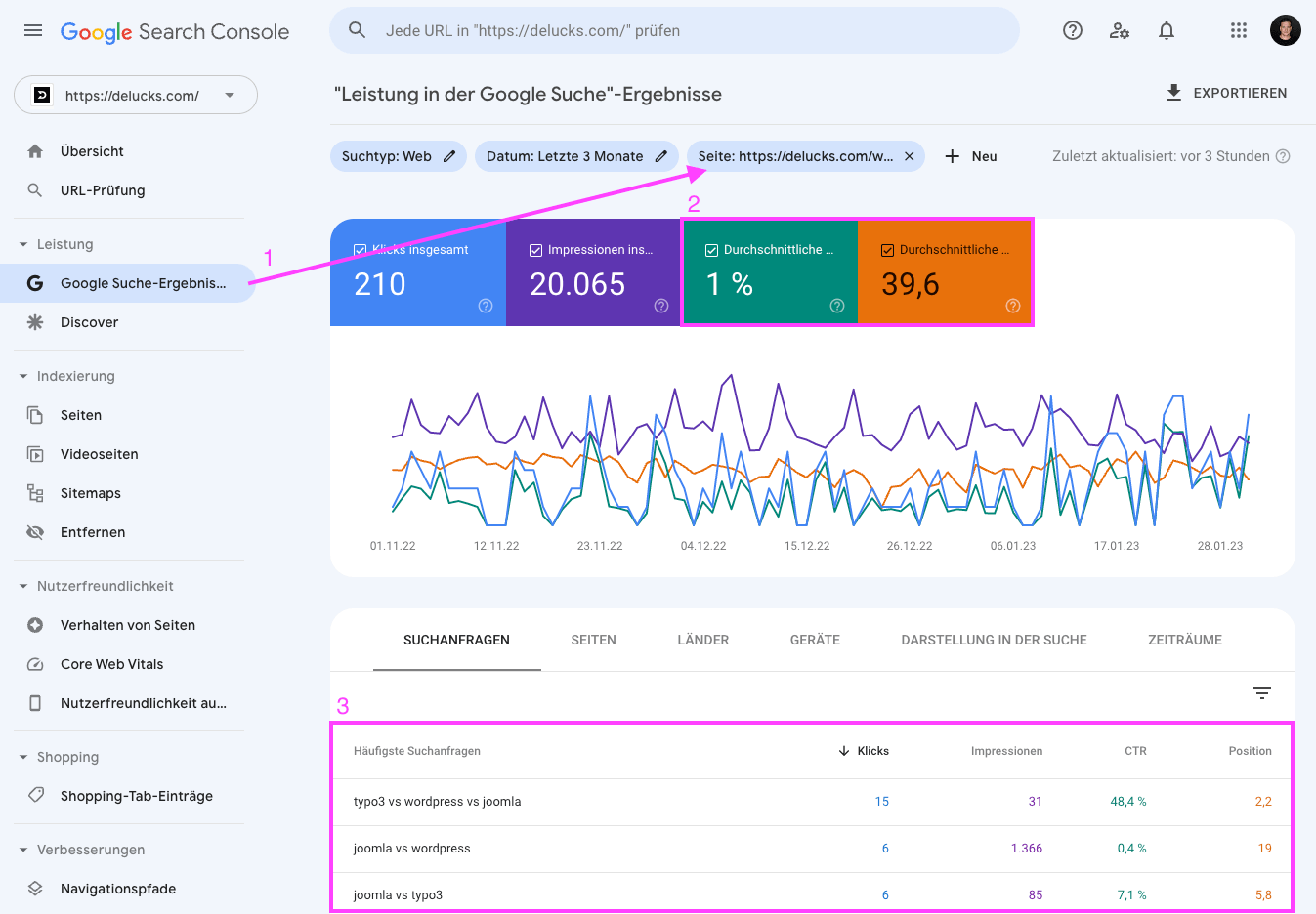Open help for average CTR card
The height and width of the screenshot is (914, 1316).
click(837, 306)
